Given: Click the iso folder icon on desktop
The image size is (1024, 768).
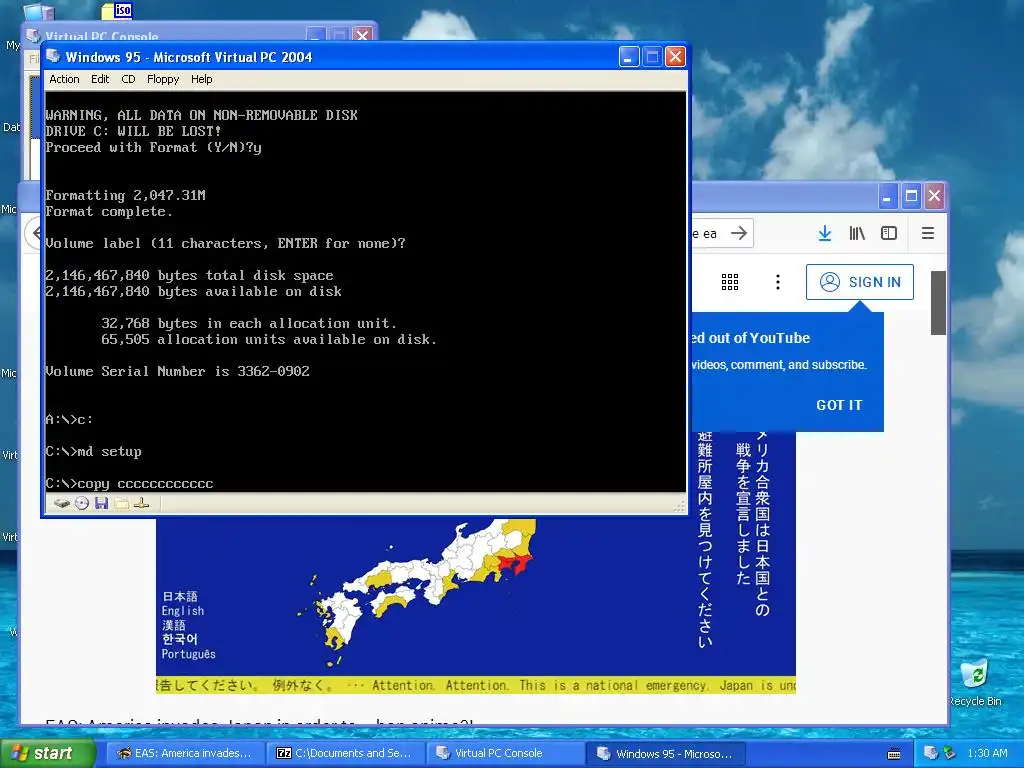Looking at the screenshot, I should (118, 10).
